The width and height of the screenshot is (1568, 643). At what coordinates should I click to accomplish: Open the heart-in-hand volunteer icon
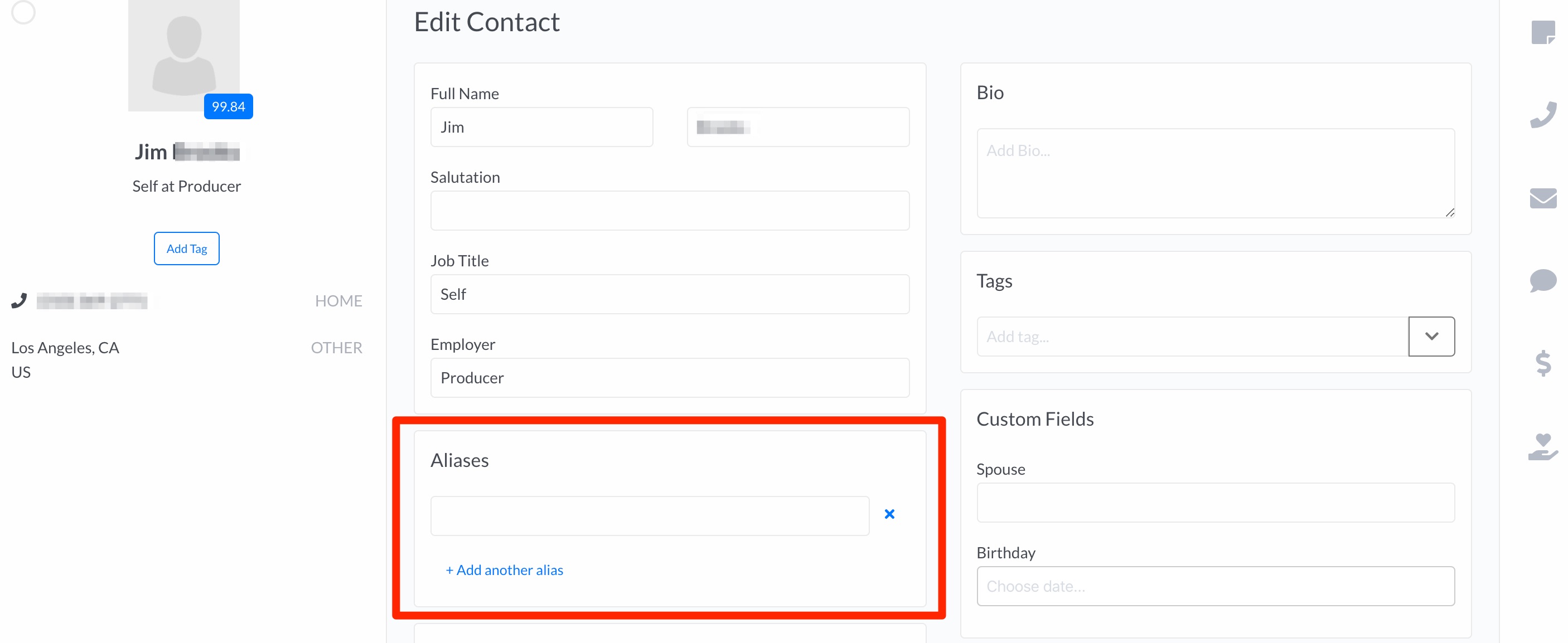tap(1542, 446)
